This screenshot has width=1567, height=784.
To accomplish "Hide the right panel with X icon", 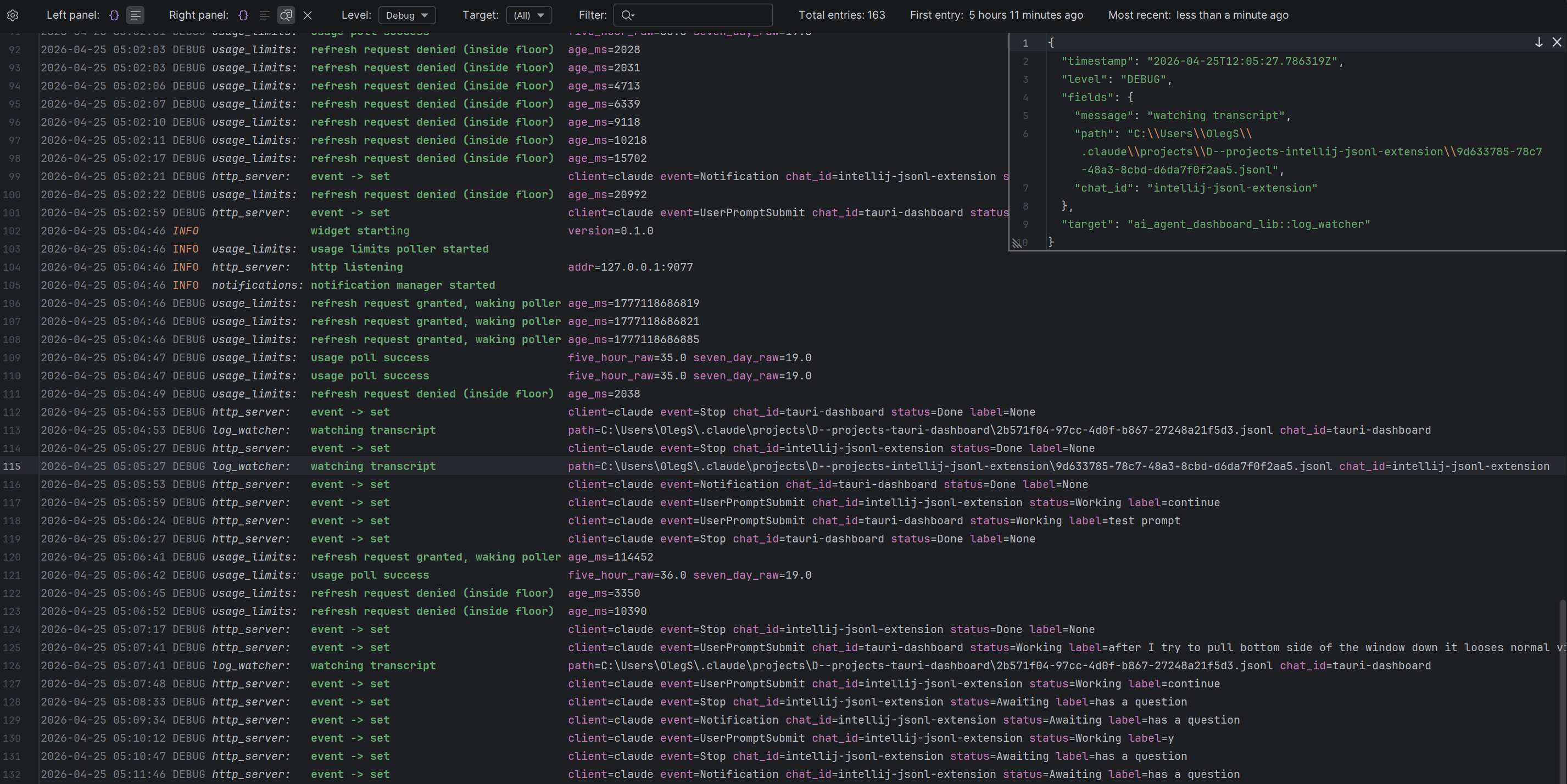I will coord(308,15).
